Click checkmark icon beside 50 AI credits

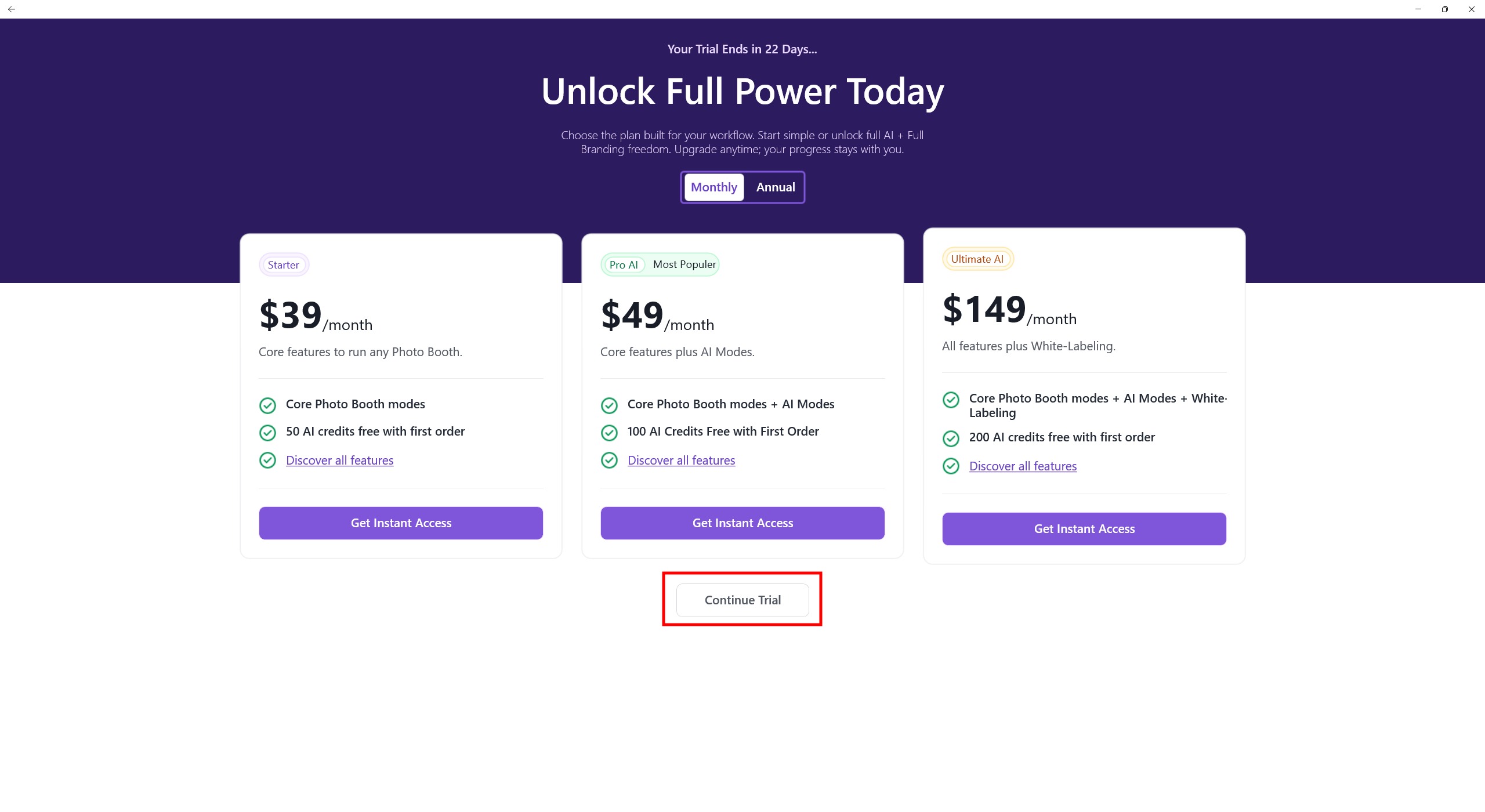[267, 433]
